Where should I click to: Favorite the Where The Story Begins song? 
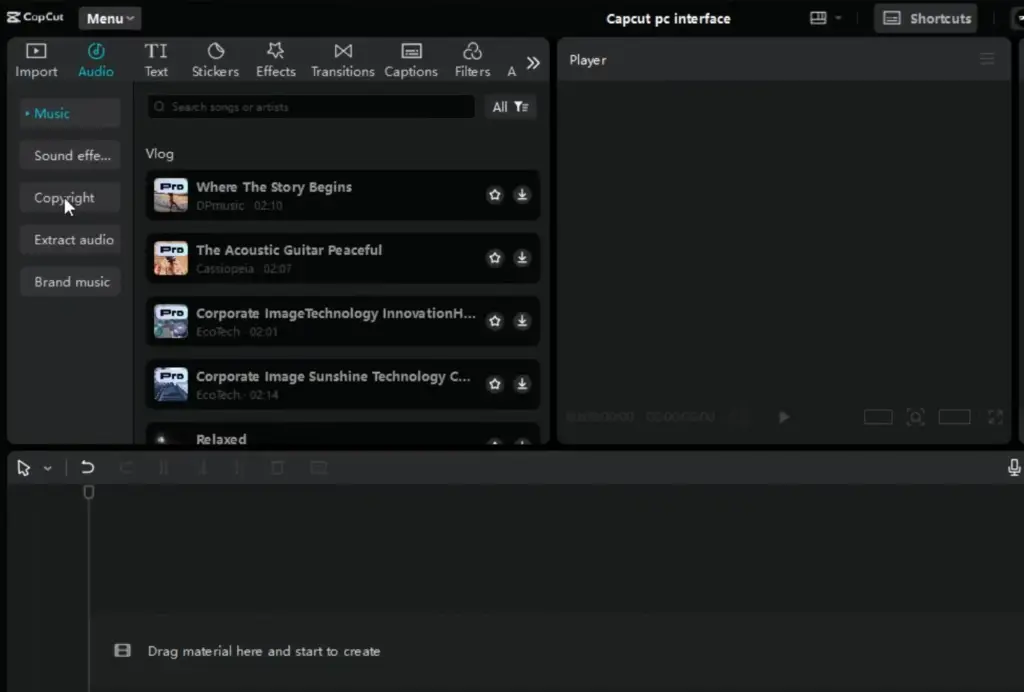[x=494, y=195]
